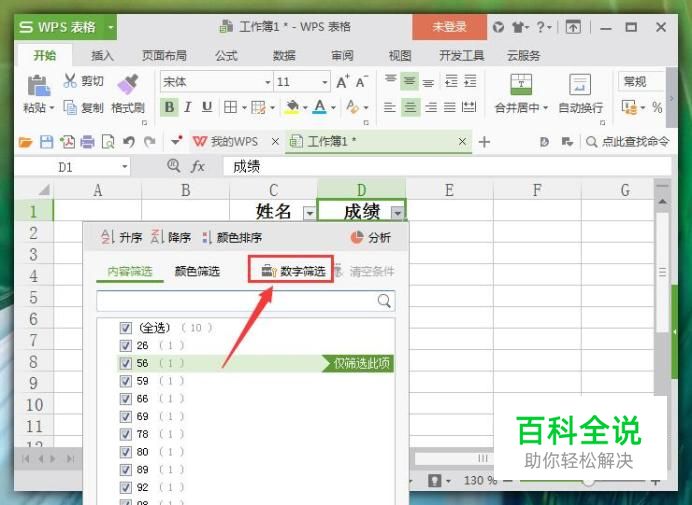This screenshot has height=505, width=692.
Task: Uncheck the 59 filter value
Action: pos(126,381)
